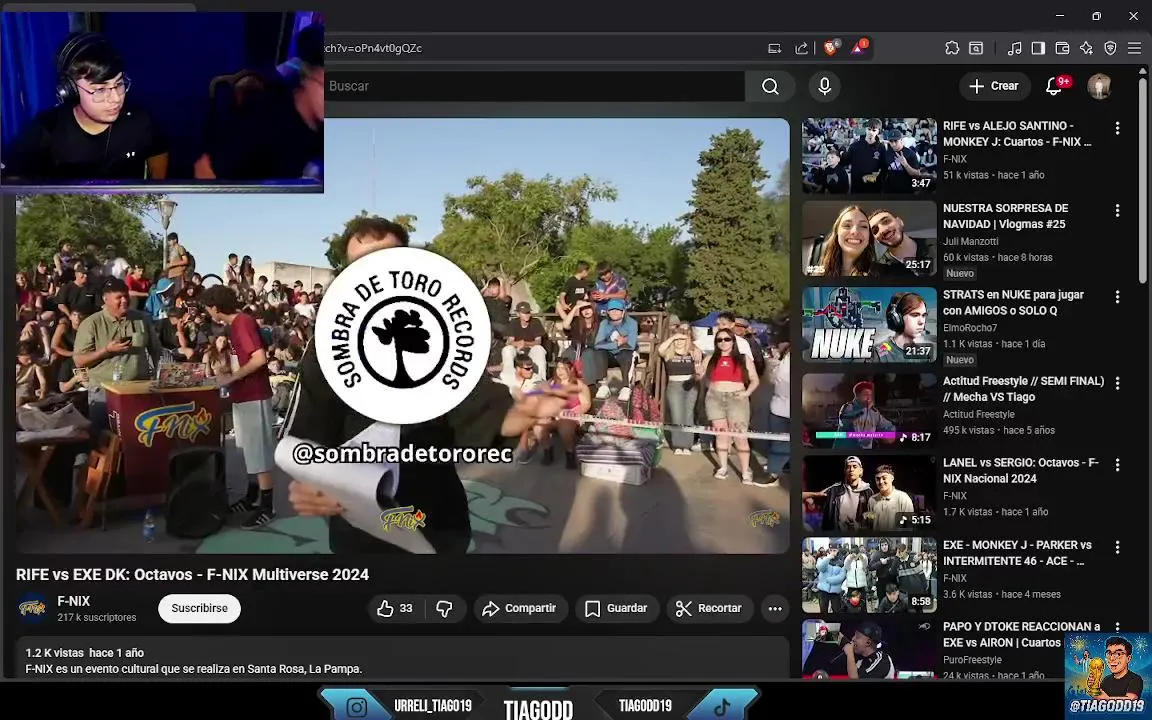Open the Brave VPN shield icon
This screenshot has height=720, width=1152.
1110,48
